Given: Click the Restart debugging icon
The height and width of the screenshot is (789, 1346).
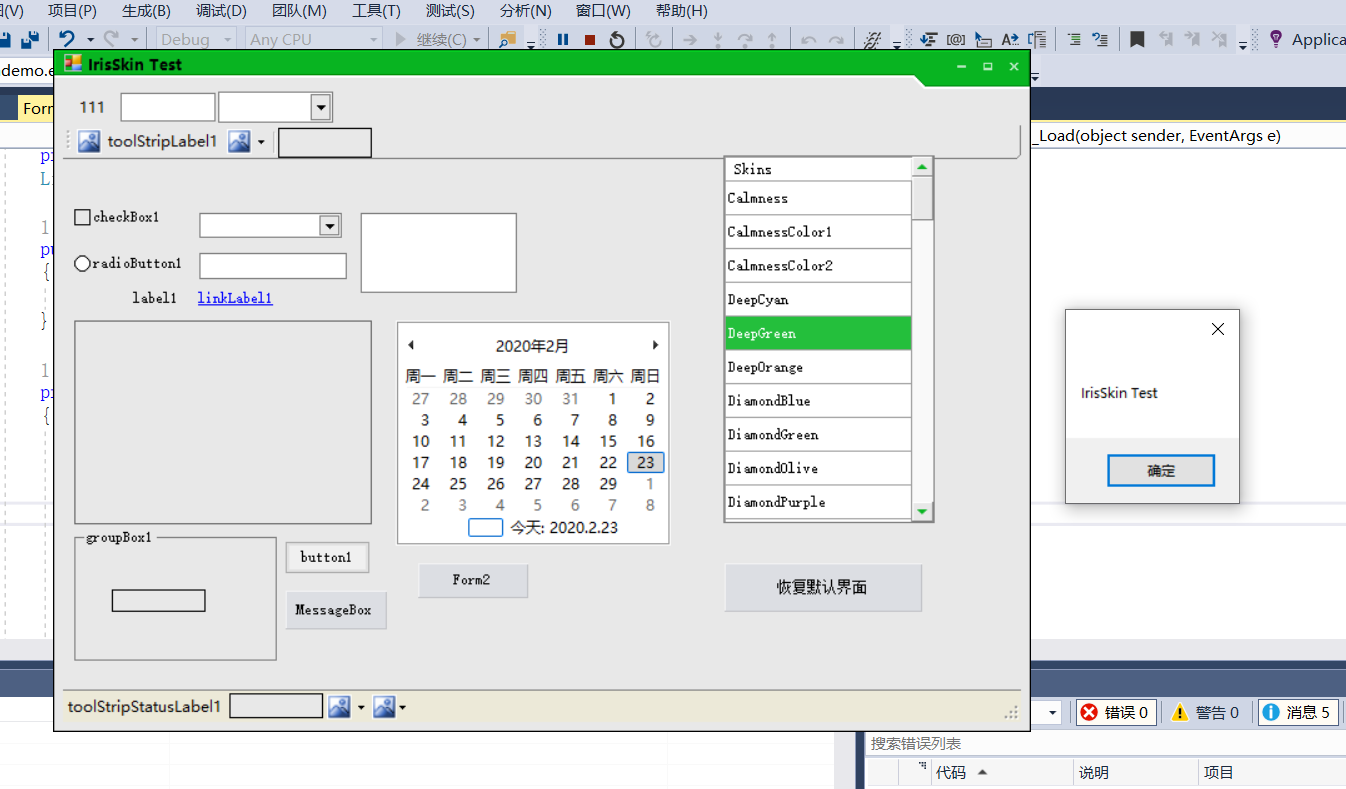Looking at the screenshot, I should (x=617, y=40).
